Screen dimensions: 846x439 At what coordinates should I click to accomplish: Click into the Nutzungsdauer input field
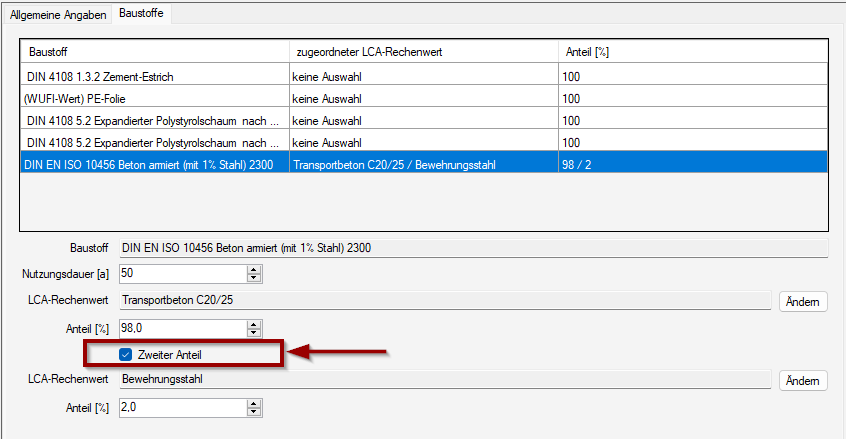point(180,273)
